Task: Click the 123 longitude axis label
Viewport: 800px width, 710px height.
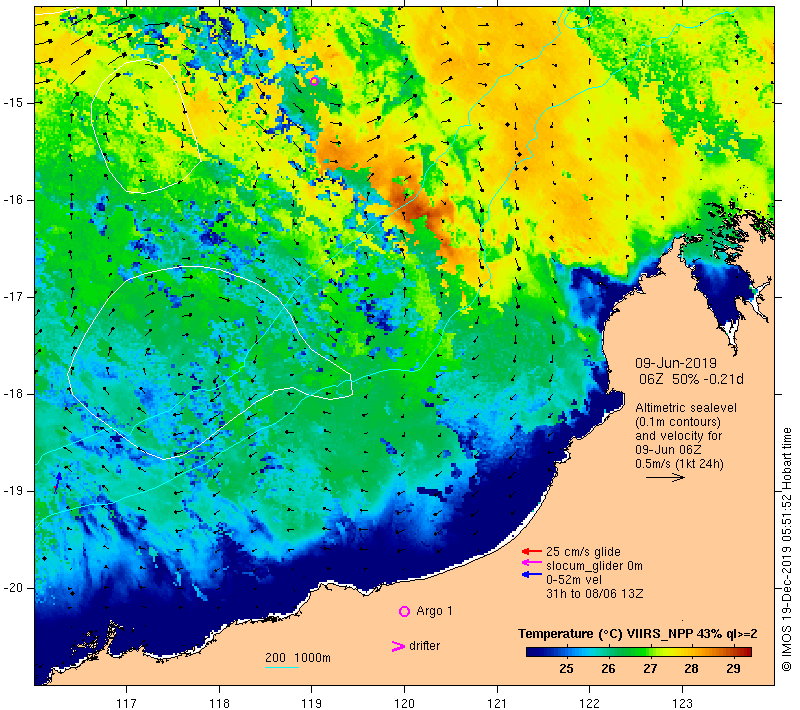Action: coord(682,703)
